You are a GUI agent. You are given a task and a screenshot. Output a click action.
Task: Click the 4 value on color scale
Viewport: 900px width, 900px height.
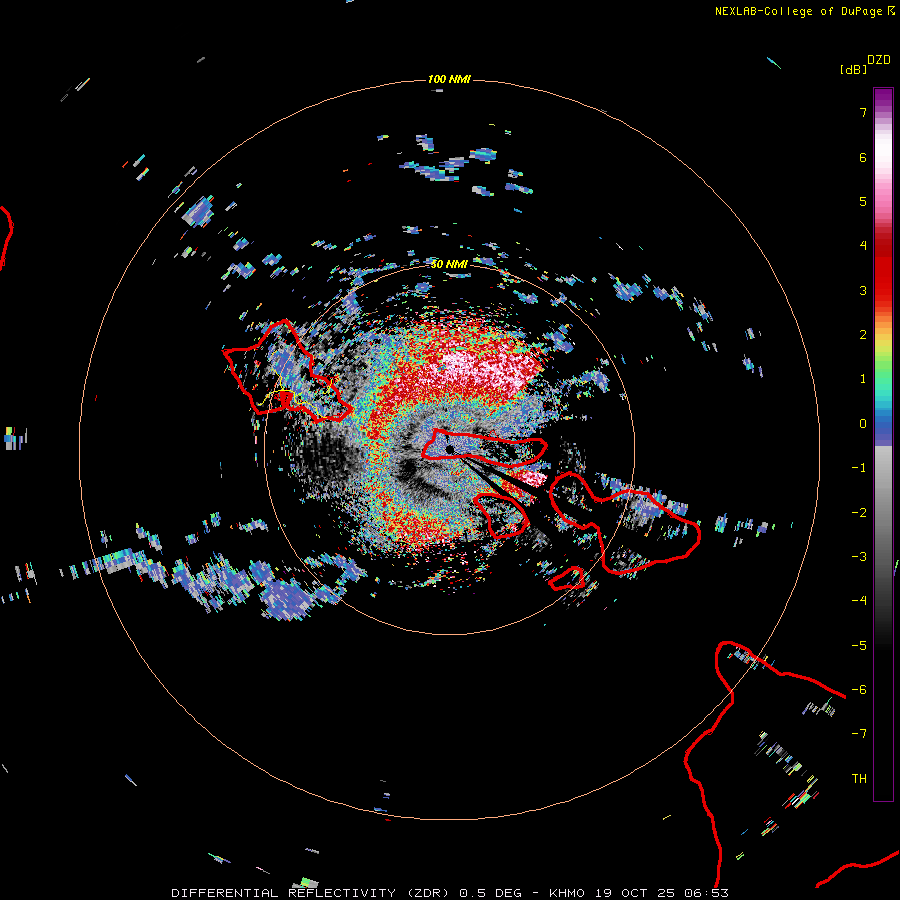863,246
